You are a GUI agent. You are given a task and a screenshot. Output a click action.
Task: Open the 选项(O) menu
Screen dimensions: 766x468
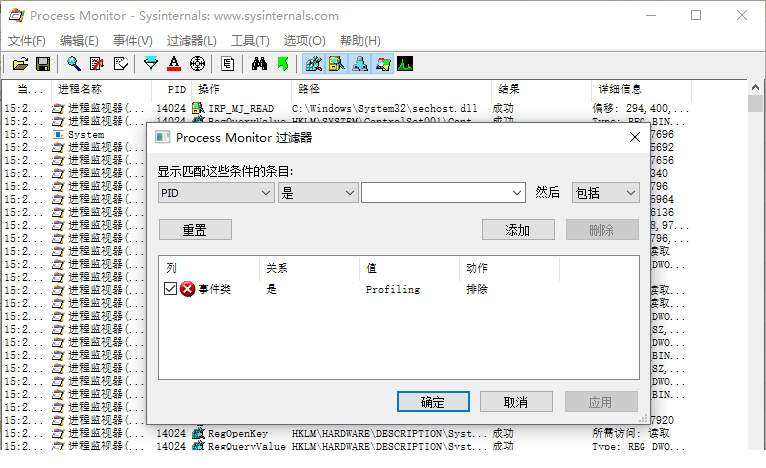(304, 41)
